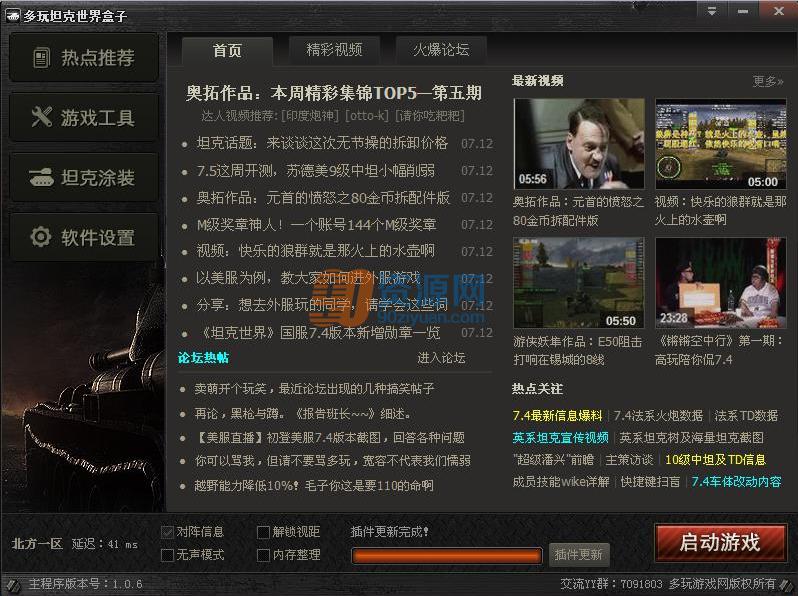The image size is (798, 596).
Task: Enable the 解锁视距 checkbox
Action: point(263,532)
